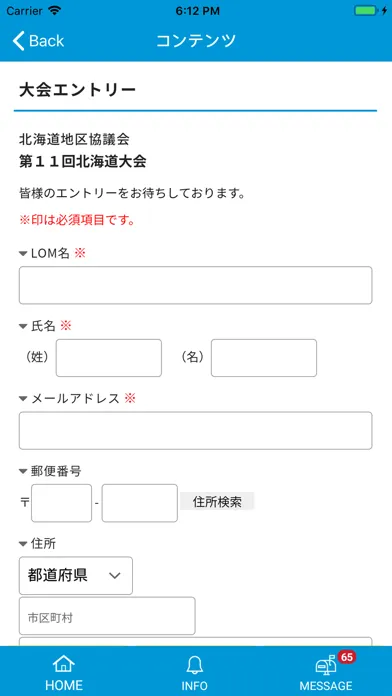The height and width of the screenshot is (696, 392).
Task: Focus the 名 given name input field
Action: coord(264,358)
